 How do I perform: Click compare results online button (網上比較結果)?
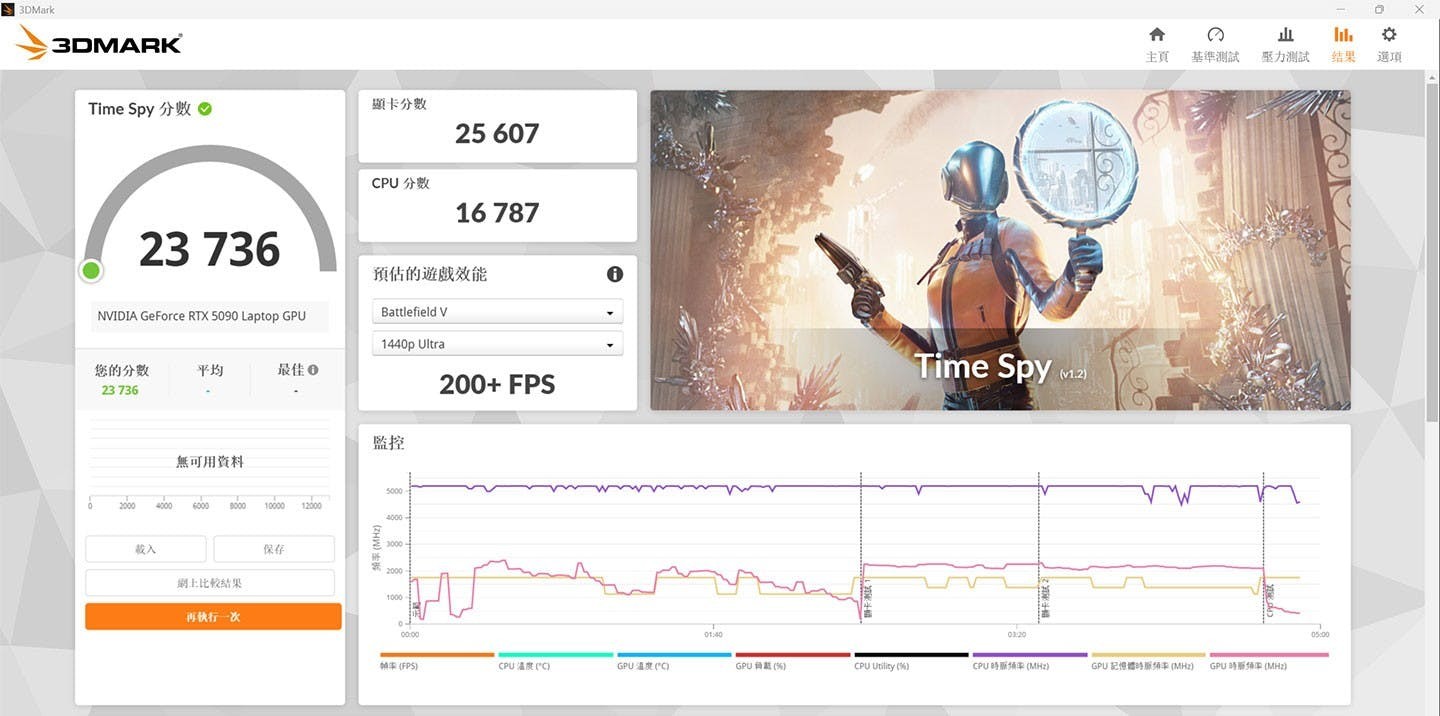(210, 583)
